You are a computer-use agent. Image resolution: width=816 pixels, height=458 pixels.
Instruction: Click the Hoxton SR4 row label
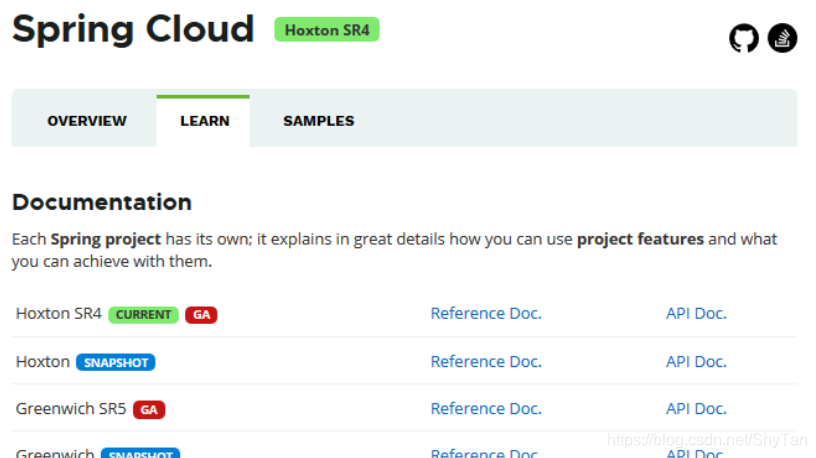tap(59, 313)
